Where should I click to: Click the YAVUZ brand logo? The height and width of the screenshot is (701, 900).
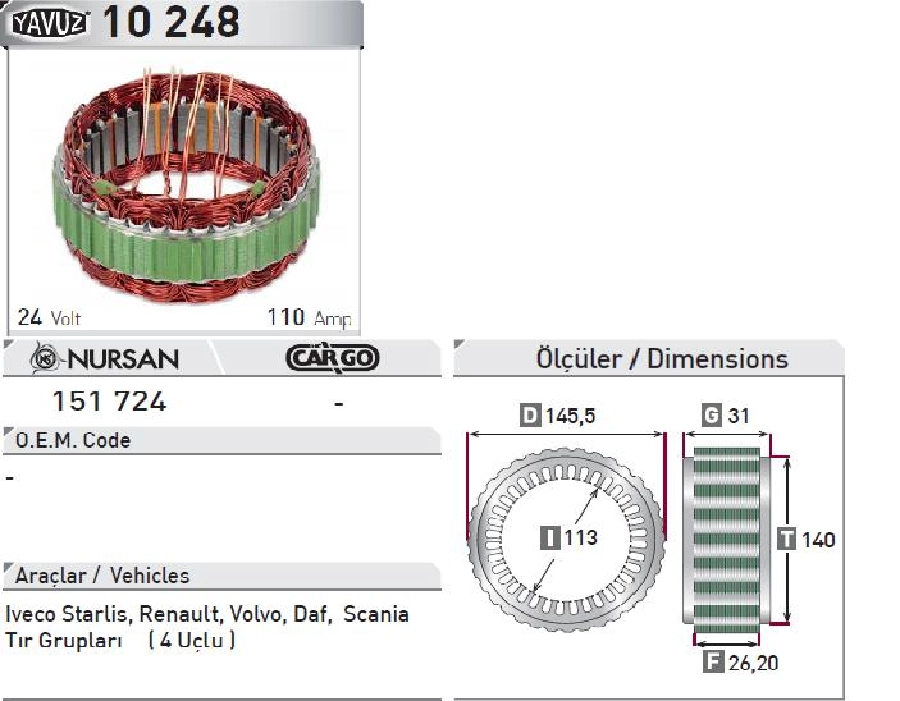(x=50, y=24)
